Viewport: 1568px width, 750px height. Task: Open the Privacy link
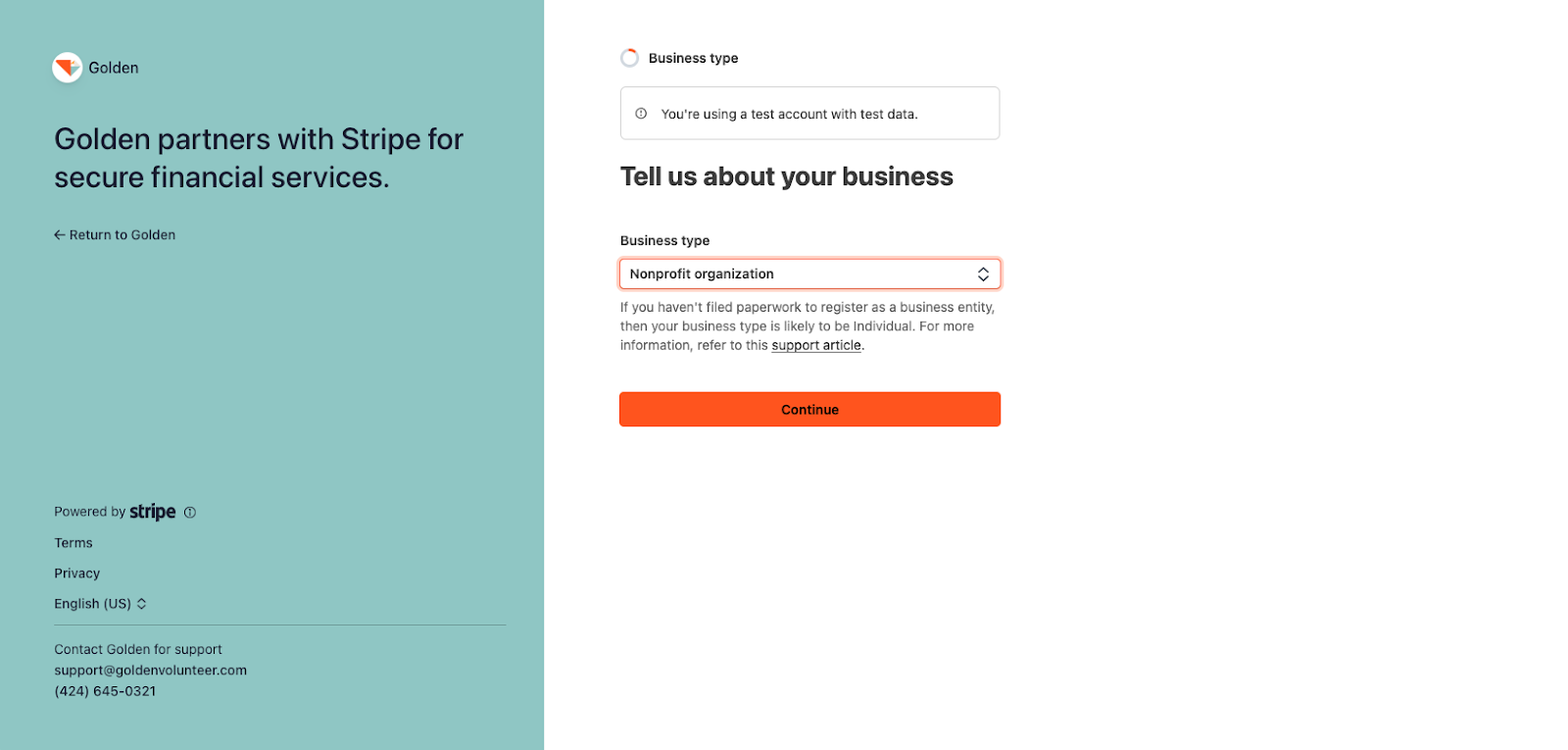[77, 574]
